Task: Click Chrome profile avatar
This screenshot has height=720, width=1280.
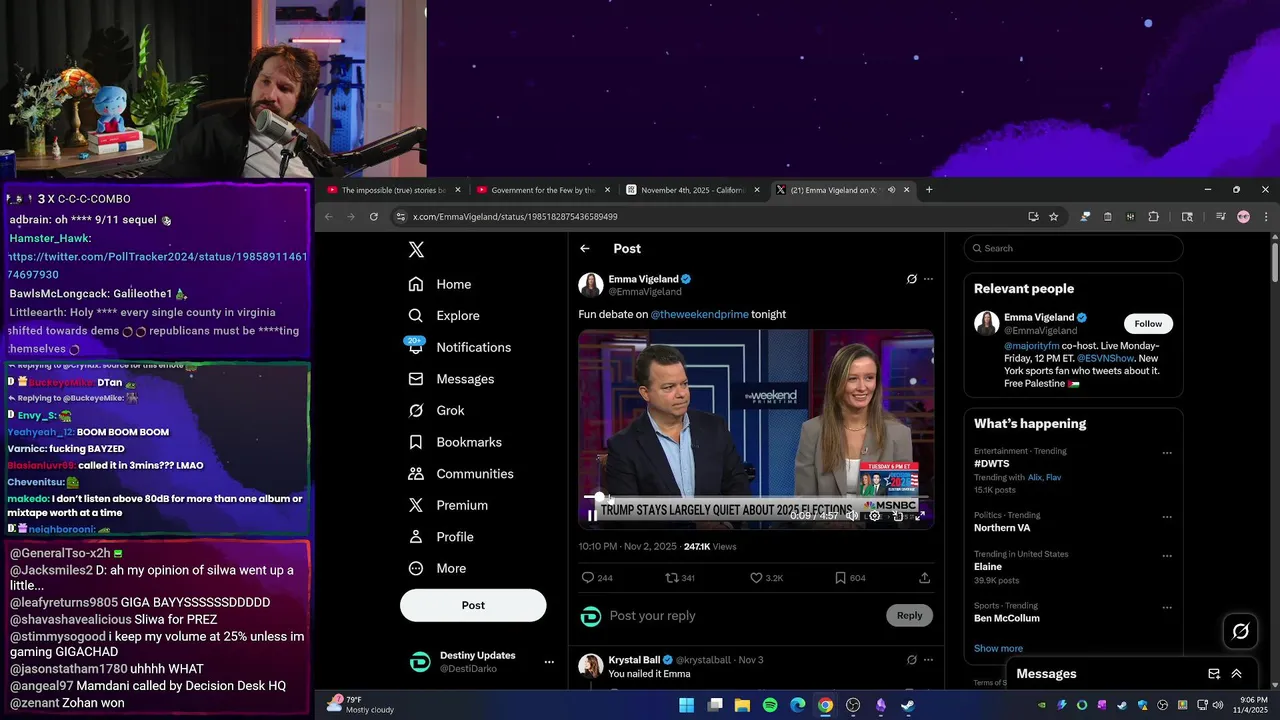Action: [x=1244, y=217]
